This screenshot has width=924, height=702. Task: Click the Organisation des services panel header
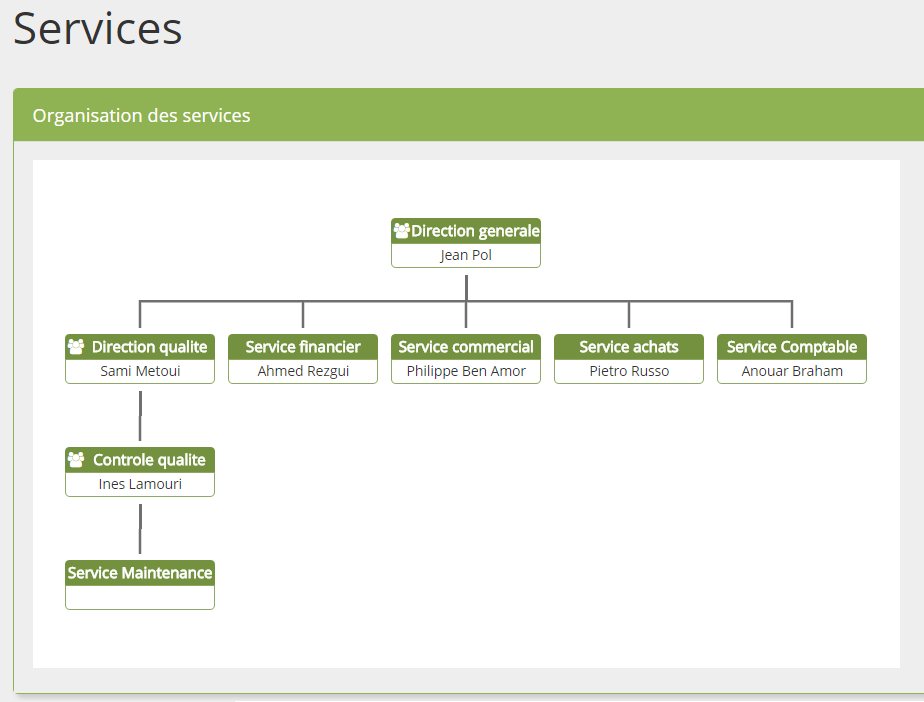click(468, 115)
